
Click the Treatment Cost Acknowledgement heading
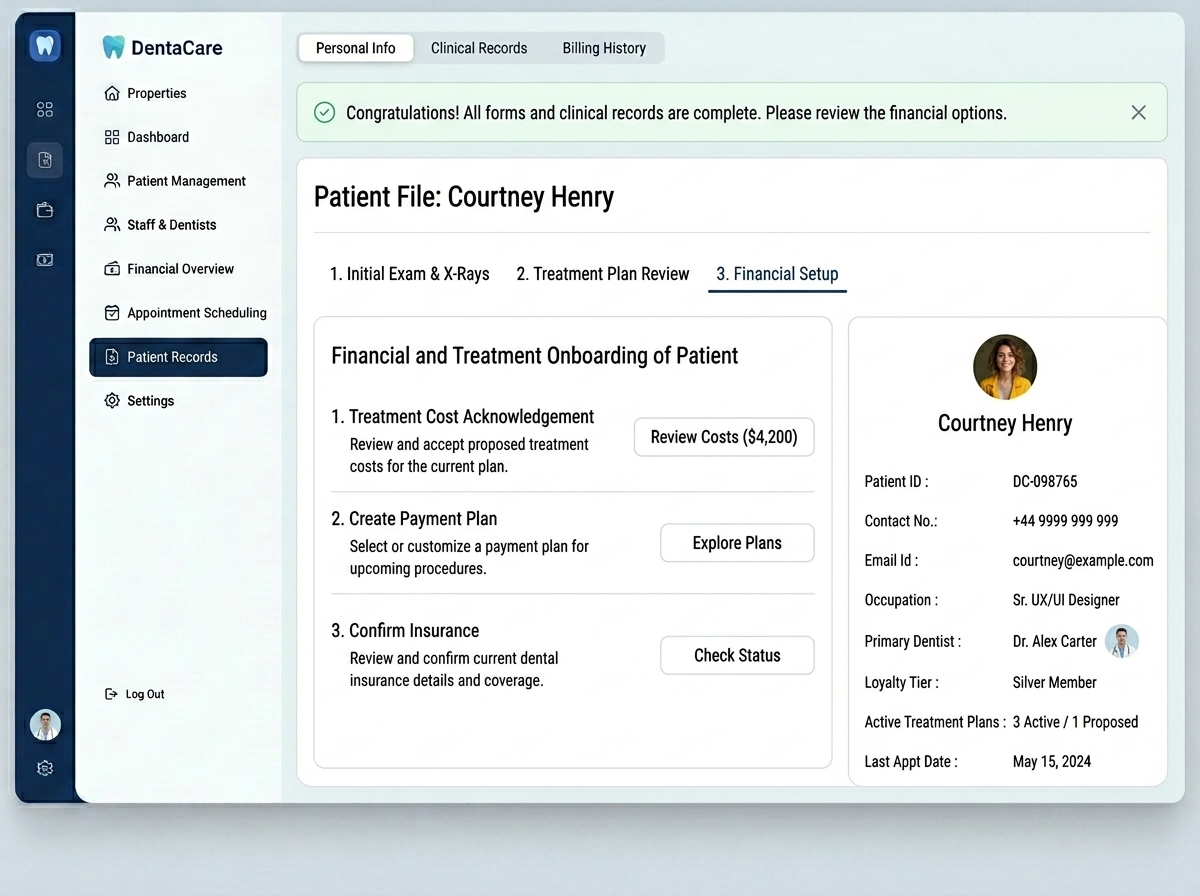[x=462, y=417]
